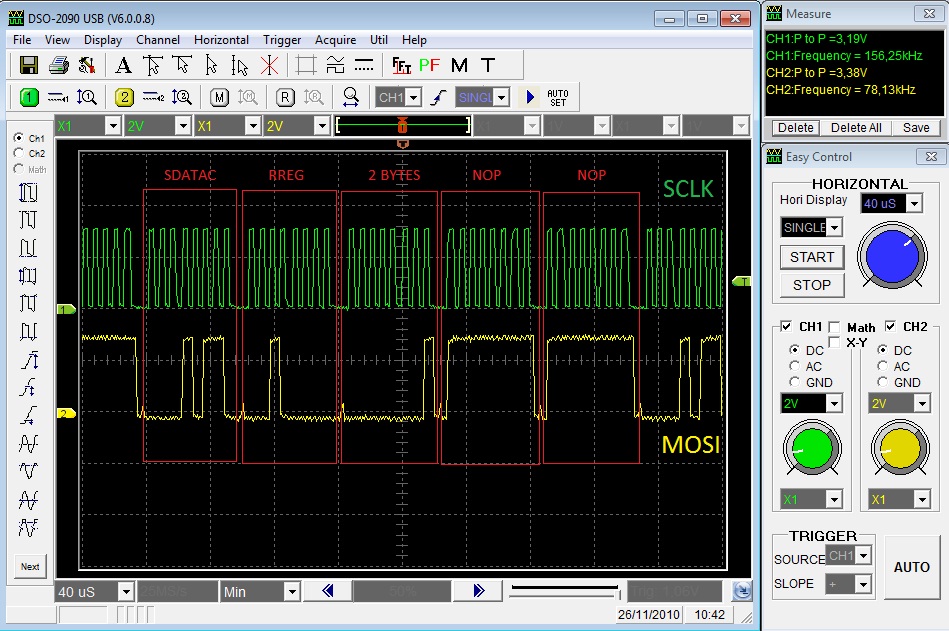Open the Channel menu
The height and width of the screenshot is (631, 949).
[x=158, y=40]
